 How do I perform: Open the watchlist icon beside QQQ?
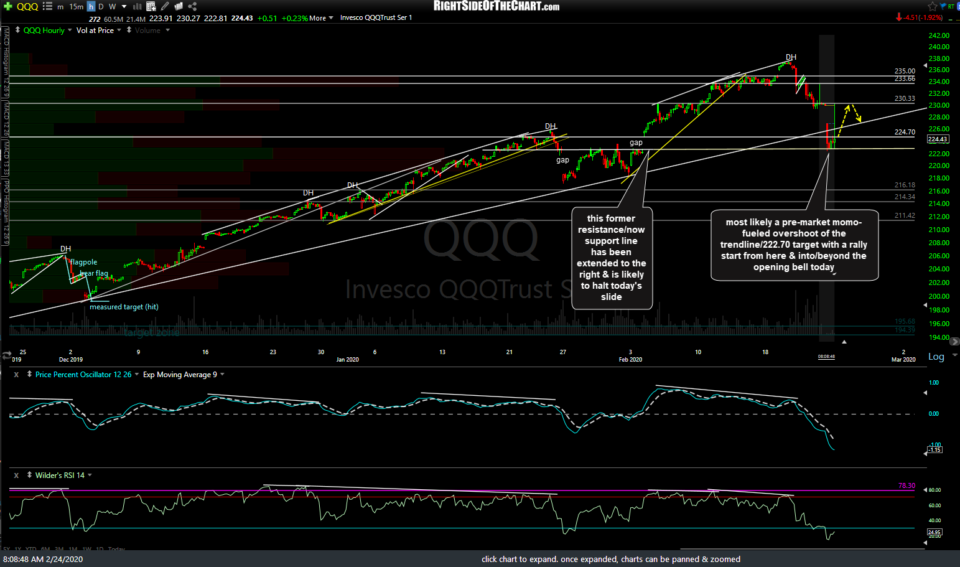coord(47,6)
